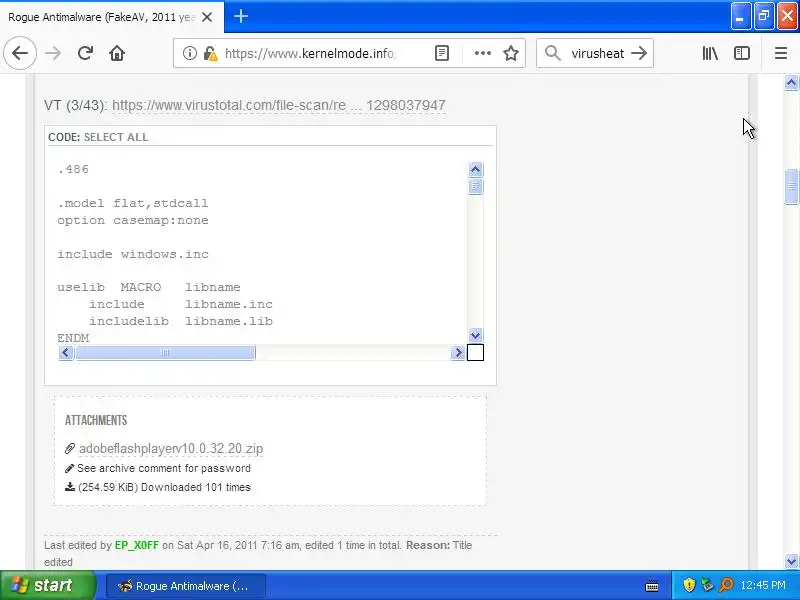Click SELECT ALL above the code box
The image size is (800, 600).
(x=116, y=137)
